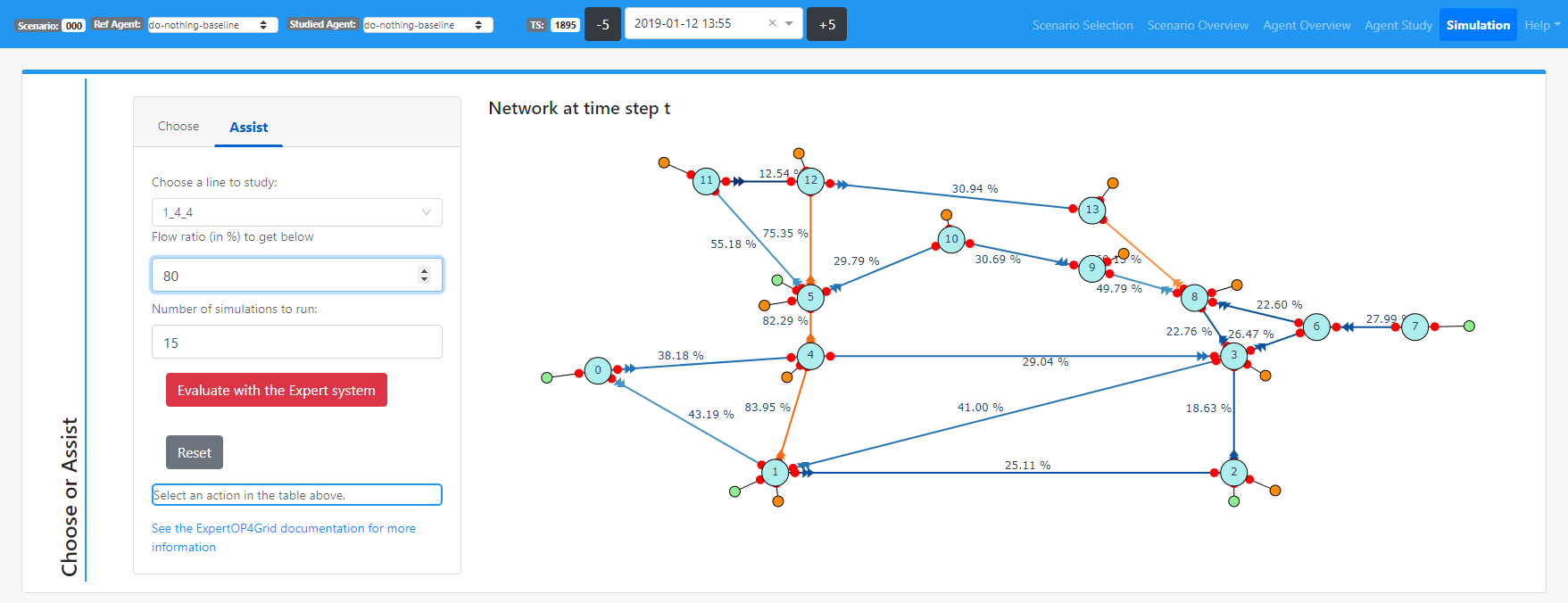Image resolution: width=1568 pixels, height=603 pixels.
Task: Click the 43.19 % line flow label
Action: click(711, 414)
